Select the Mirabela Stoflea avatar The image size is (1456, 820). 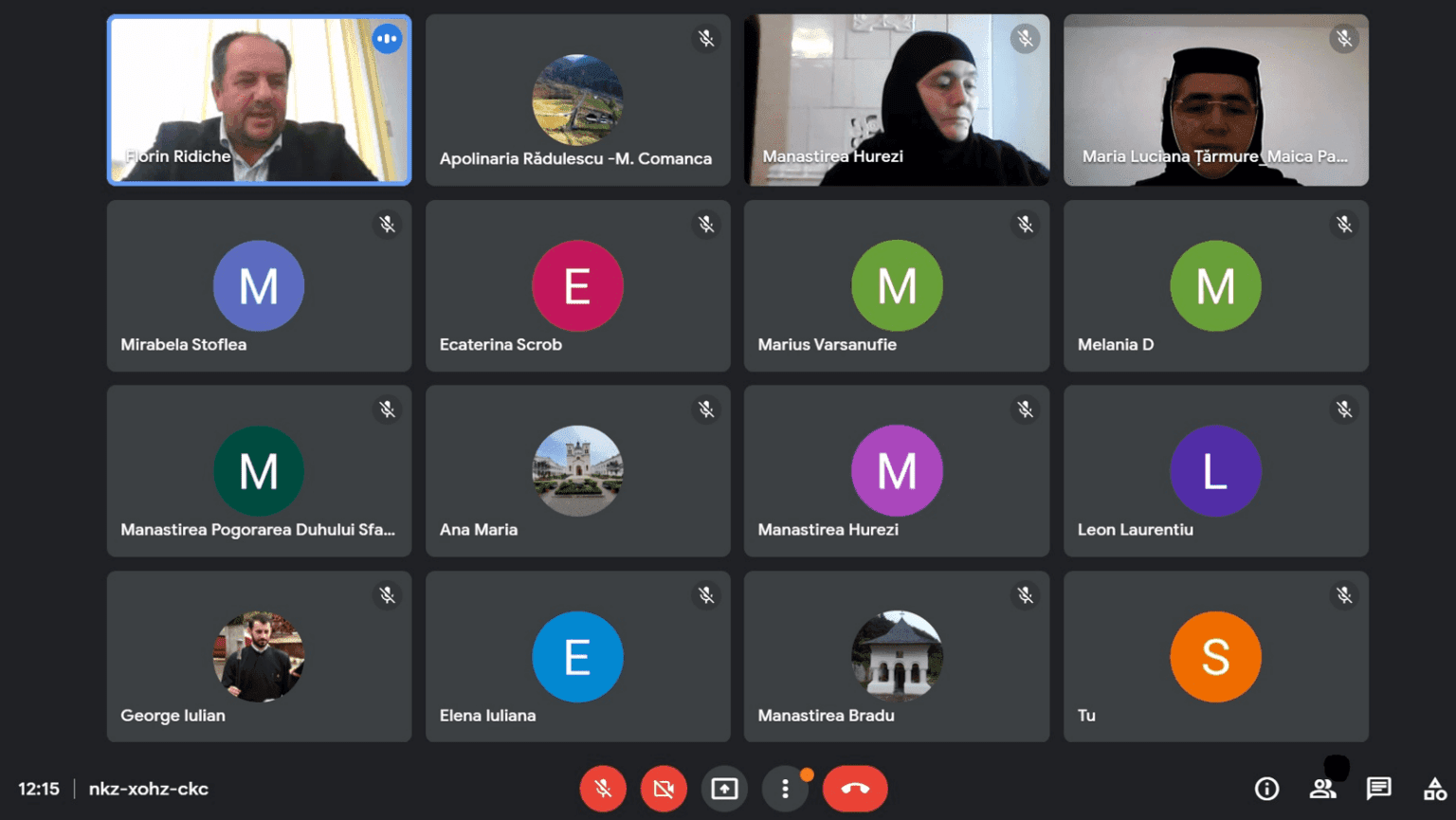pyautogui.click(x=259, y=285)
